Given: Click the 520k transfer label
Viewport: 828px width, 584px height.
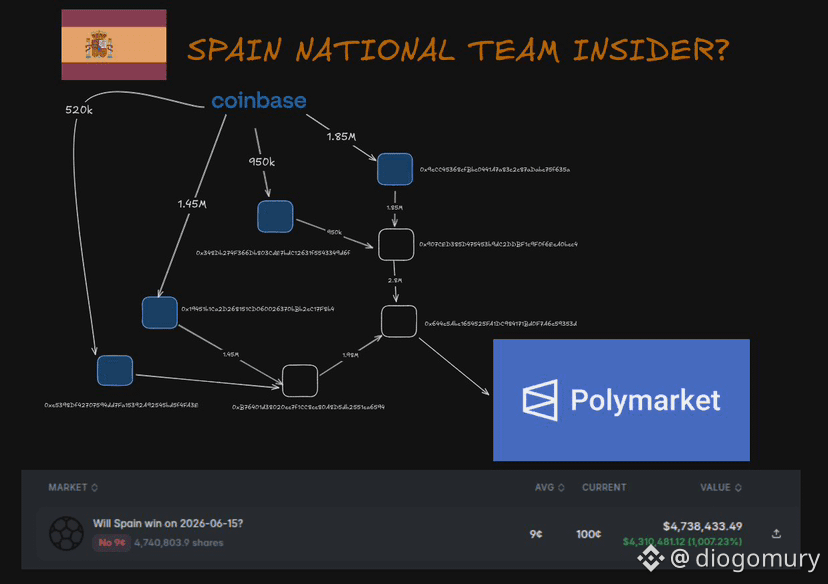Looking at the screenshot, I should click(79, 110).
